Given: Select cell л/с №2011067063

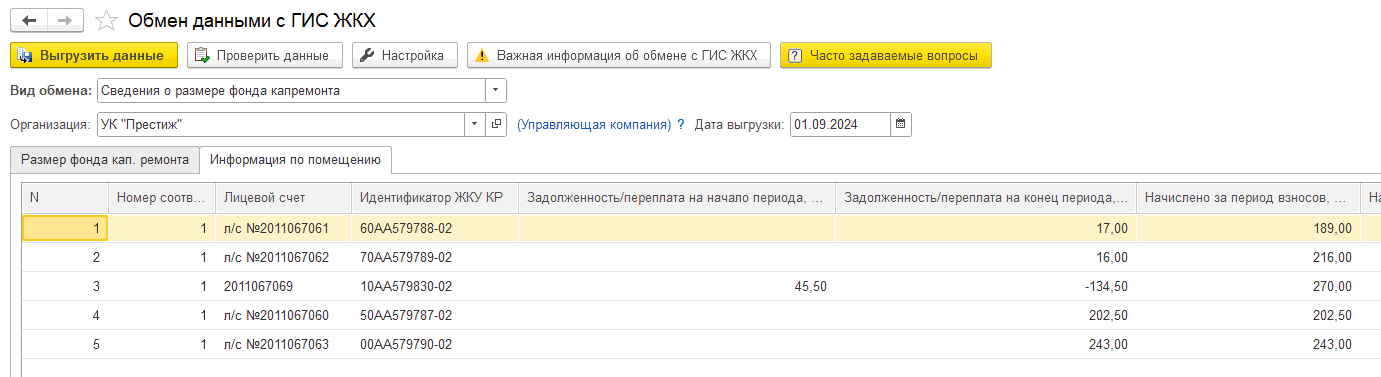Looking at the screenshot, I should coord(284,344).
